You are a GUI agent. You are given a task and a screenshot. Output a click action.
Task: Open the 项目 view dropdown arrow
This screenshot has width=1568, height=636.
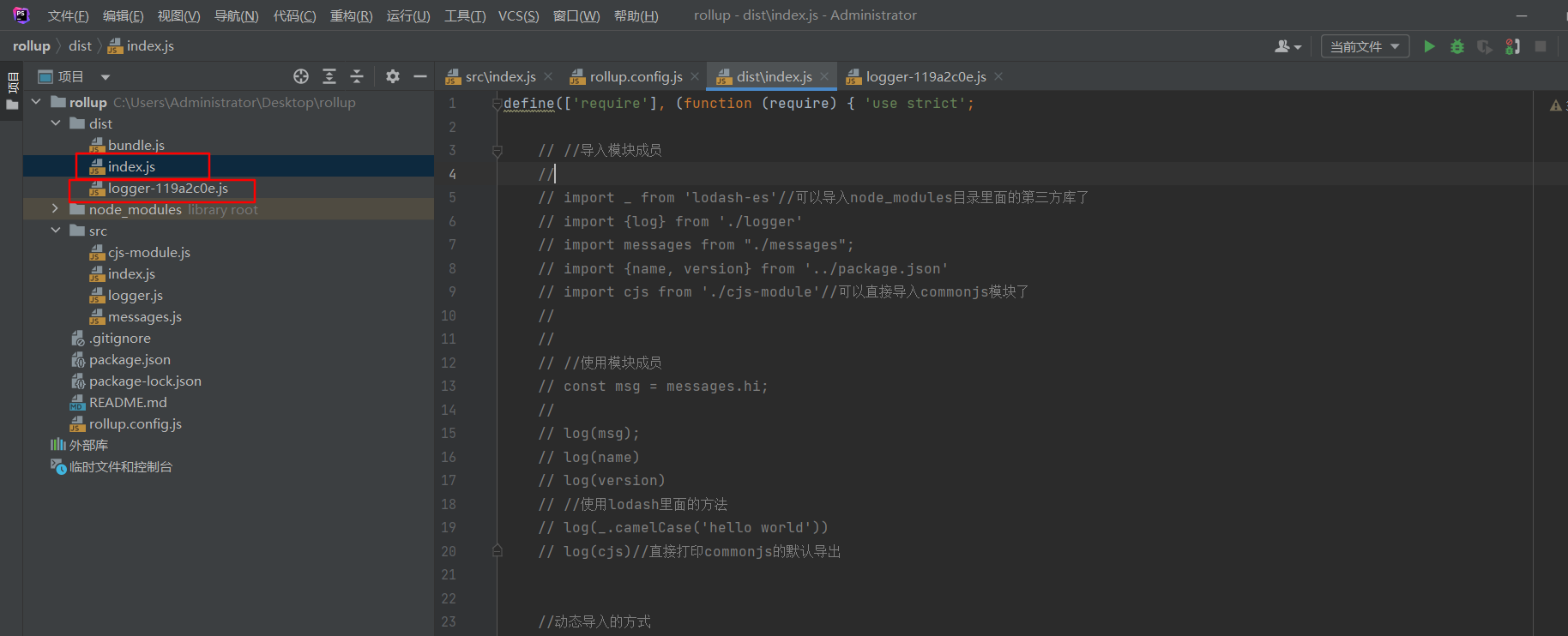click(105, 77)
